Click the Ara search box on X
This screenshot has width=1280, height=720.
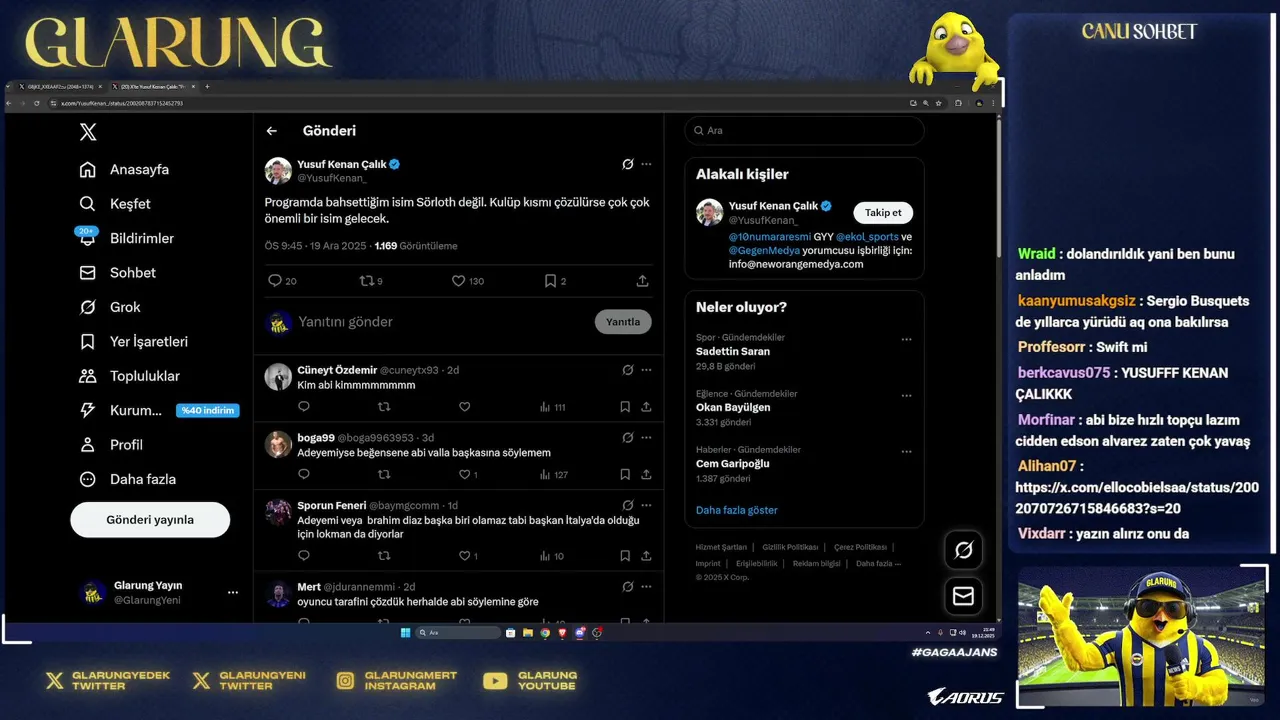(x=804, y=131)
